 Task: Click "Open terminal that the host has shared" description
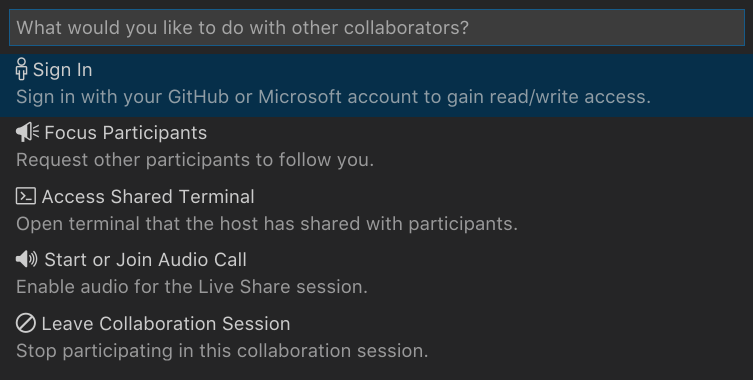point(267,224)
